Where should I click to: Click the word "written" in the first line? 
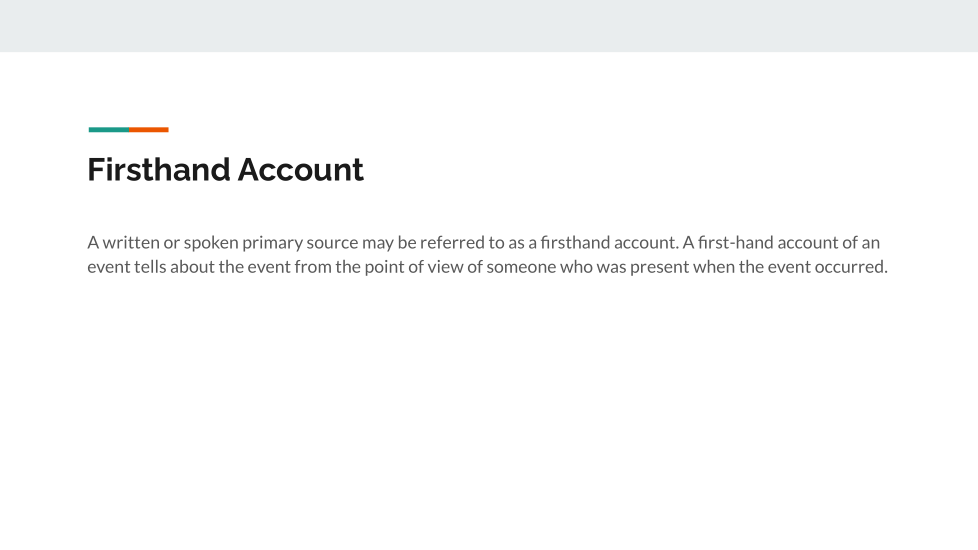132,243
